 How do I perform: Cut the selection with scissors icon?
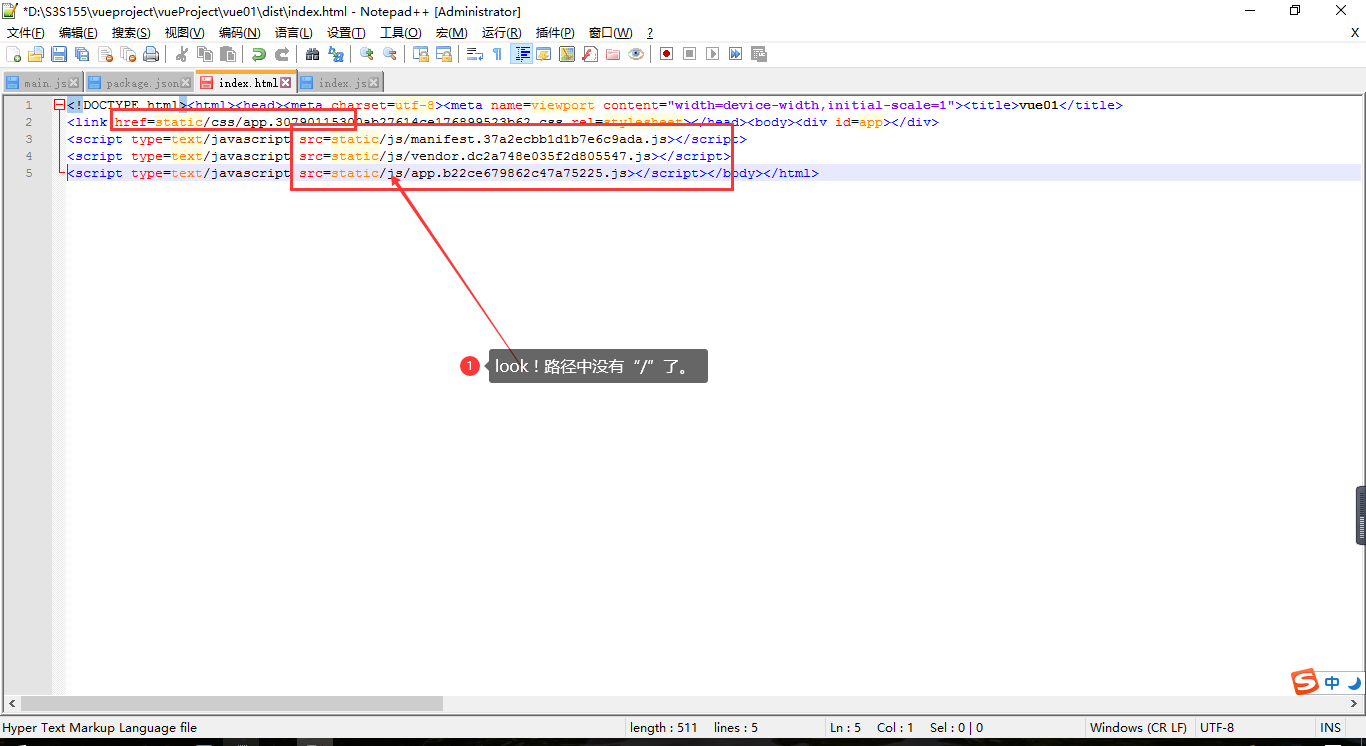[x=182, y=54]
